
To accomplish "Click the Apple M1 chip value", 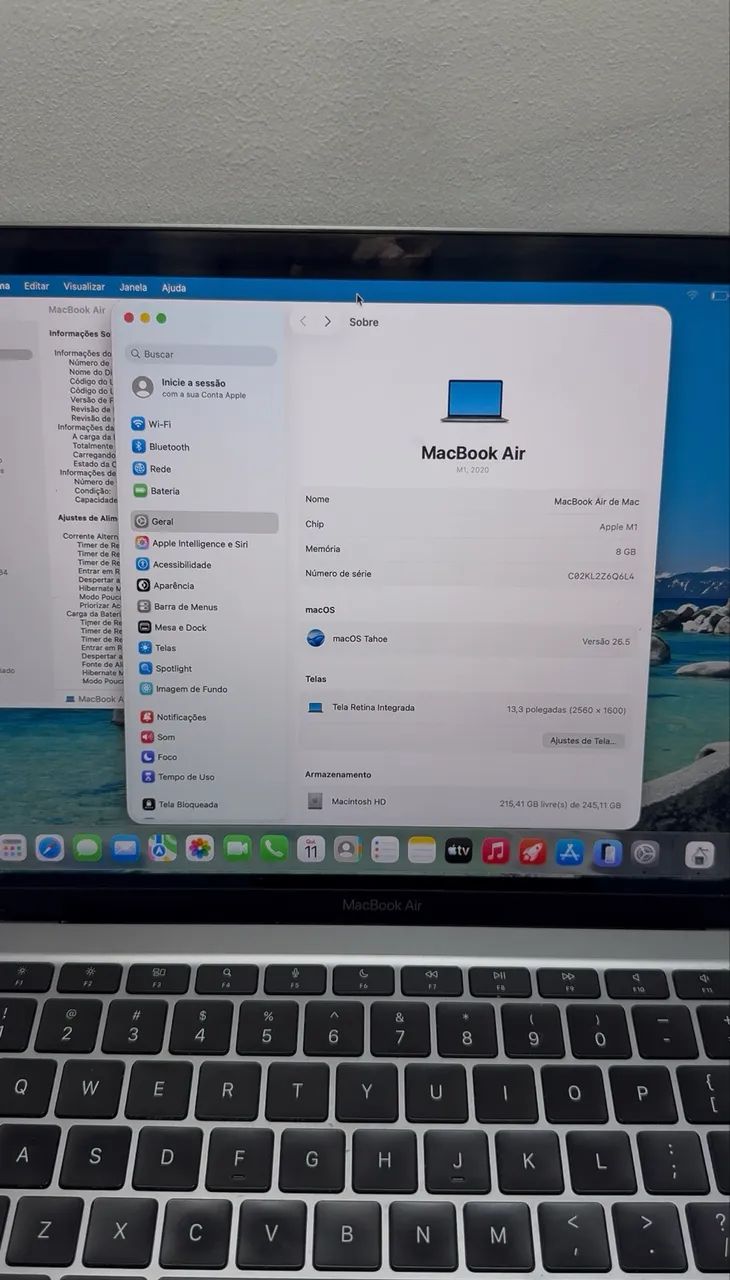I will pos(618,527).
